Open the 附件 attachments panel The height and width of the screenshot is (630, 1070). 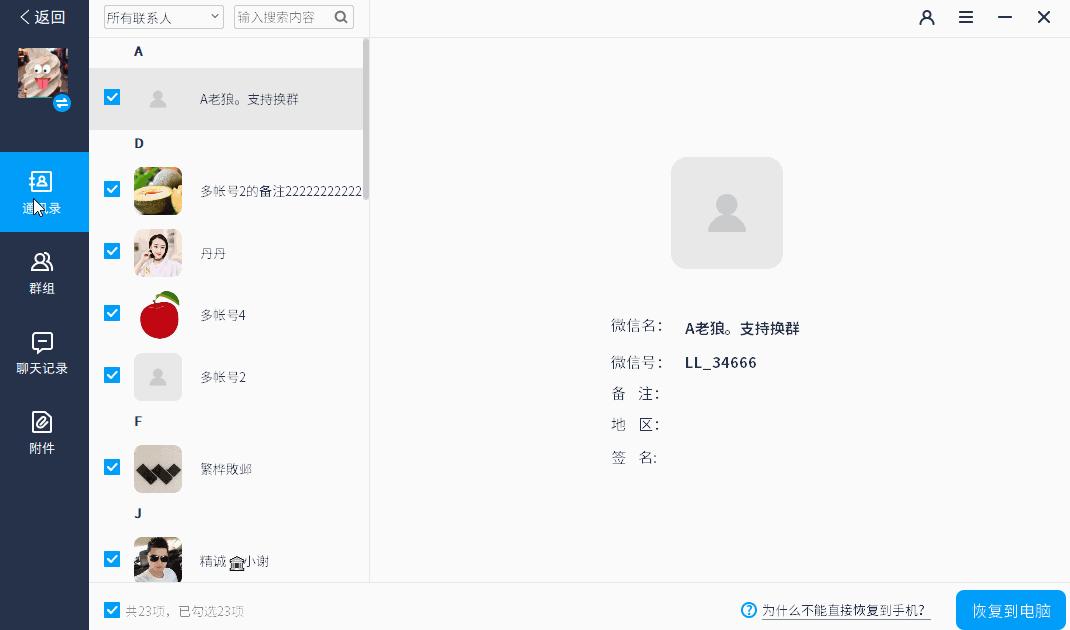(x=42, y=432)
